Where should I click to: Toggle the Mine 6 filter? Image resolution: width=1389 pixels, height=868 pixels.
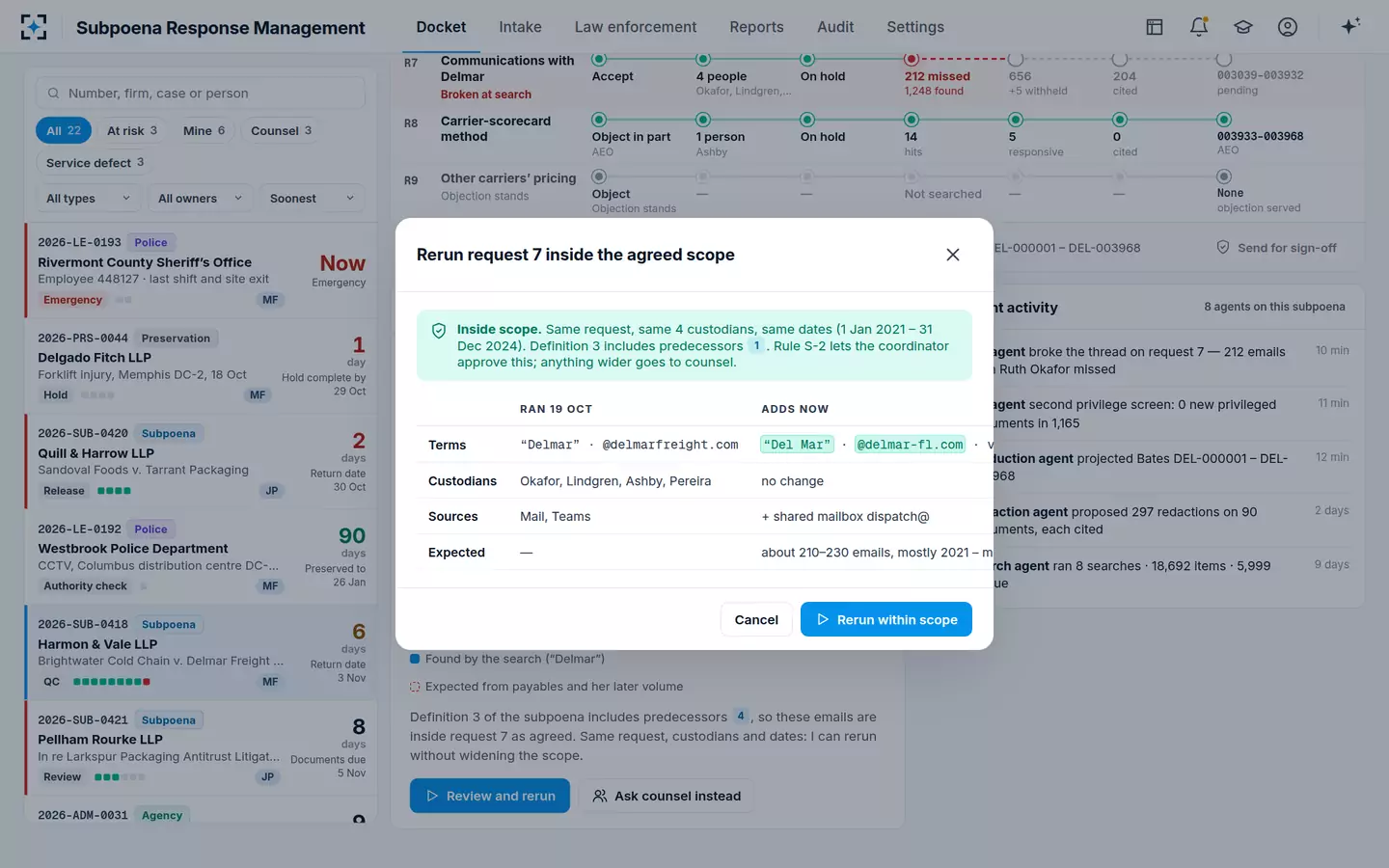[204, 130]
